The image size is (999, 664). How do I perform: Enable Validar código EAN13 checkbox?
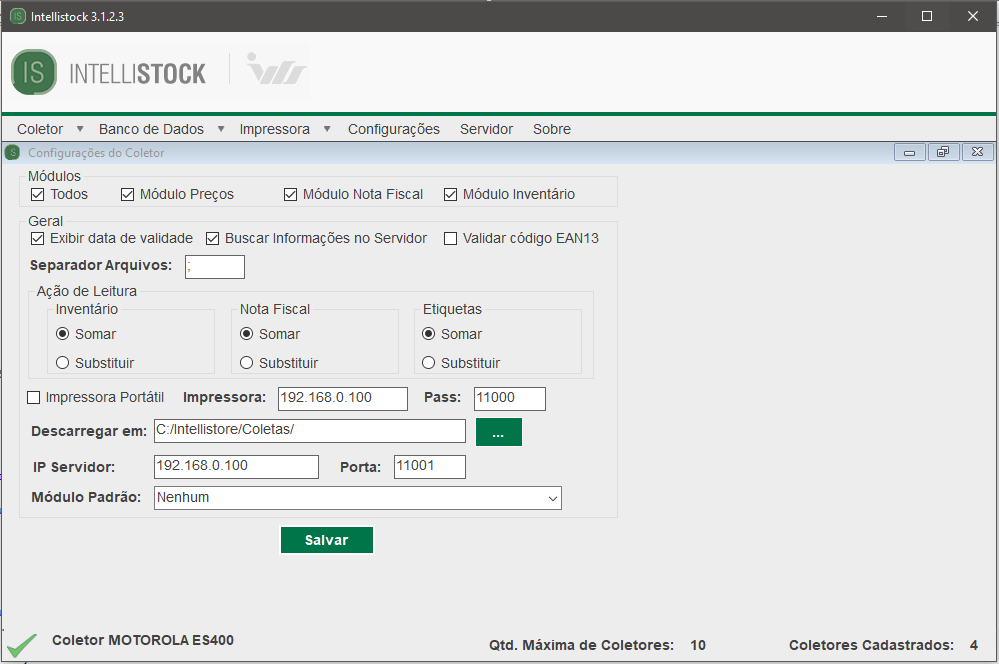pos(451,239)
